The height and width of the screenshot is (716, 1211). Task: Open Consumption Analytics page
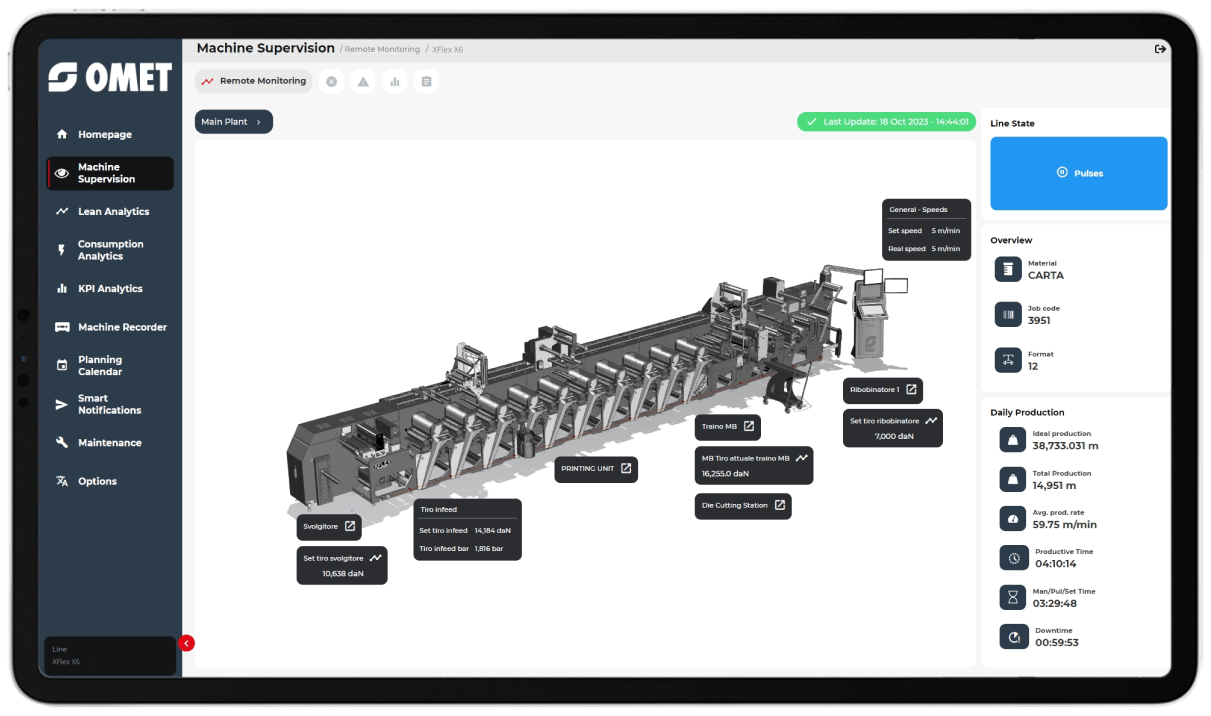pos(100,250)
